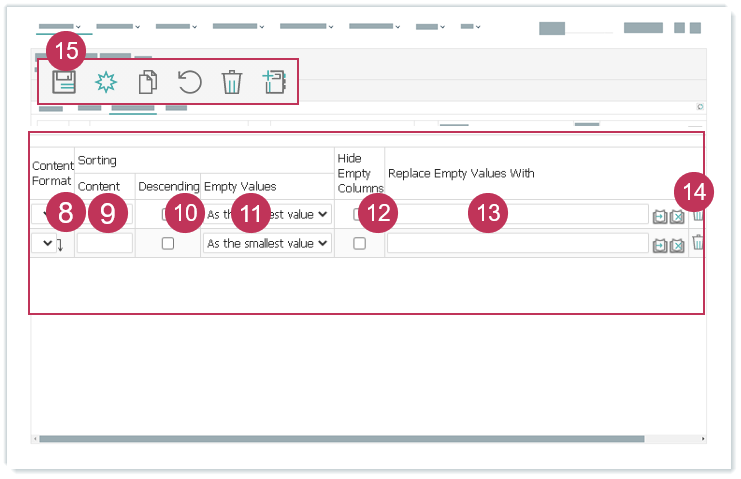Click the Delete trash can toolbar icon
The image size is (741, 479).
[231, 82]
